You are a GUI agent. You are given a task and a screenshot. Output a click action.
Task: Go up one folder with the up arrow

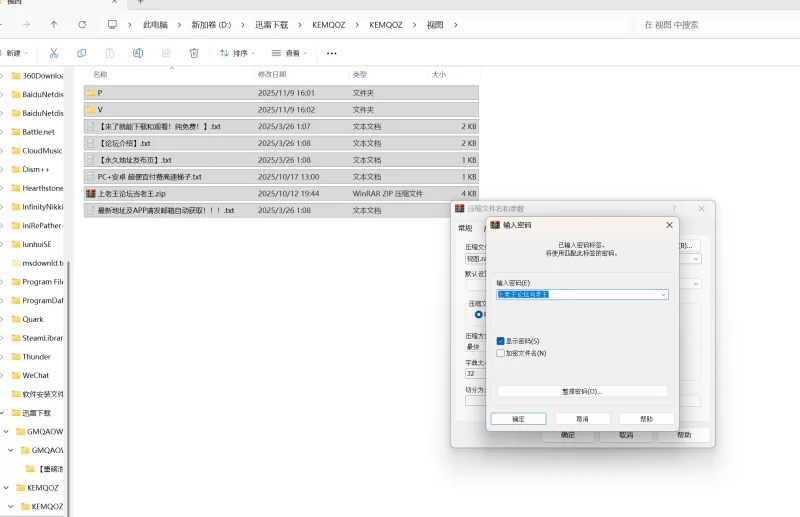pyautogui.click(x=54, y=24)
